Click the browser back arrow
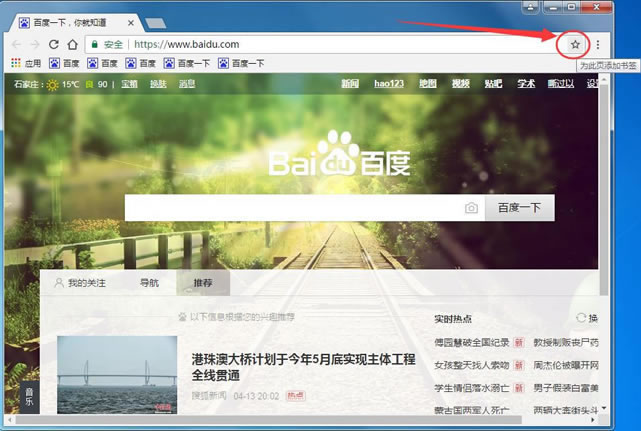The image size is (641, 431). click(17, 44)
